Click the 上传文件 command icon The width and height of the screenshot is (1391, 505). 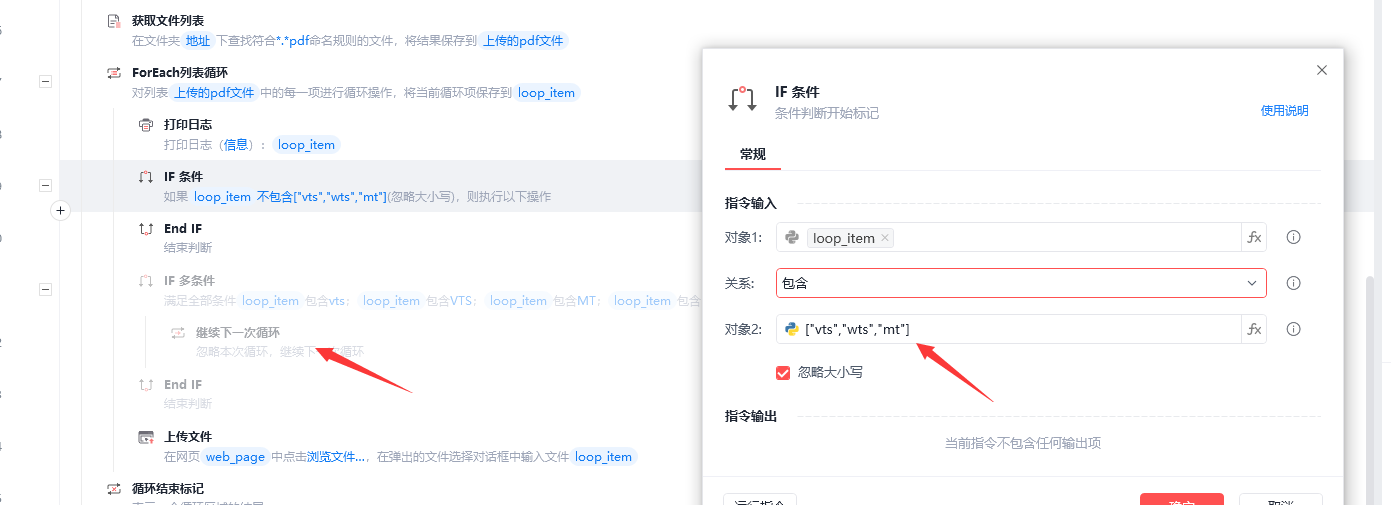point(146,437)
